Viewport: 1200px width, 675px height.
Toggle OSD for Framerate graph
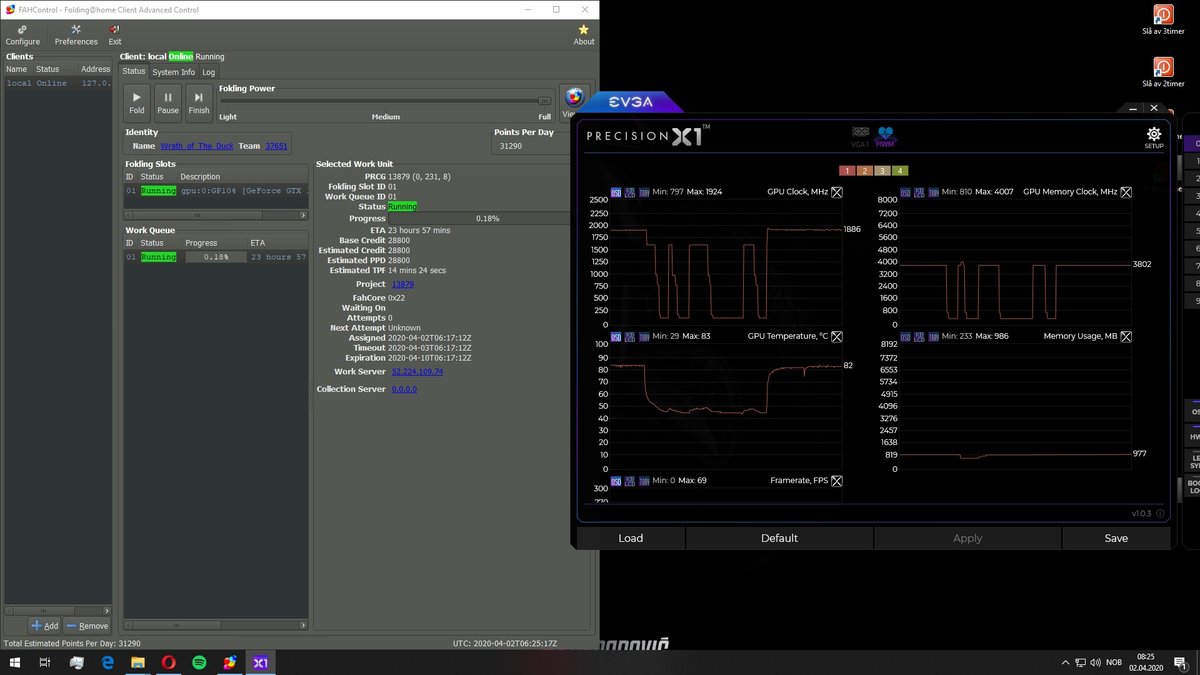616,481
